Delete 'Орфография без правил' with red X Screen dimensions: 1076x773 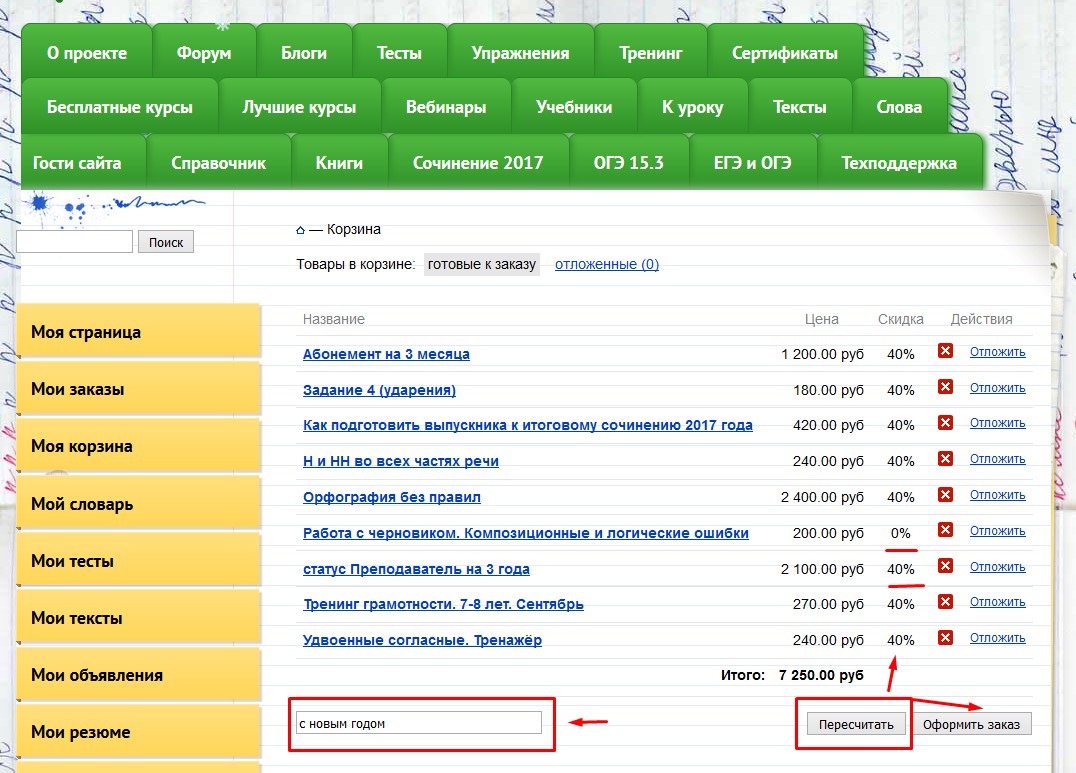[945, 495]
